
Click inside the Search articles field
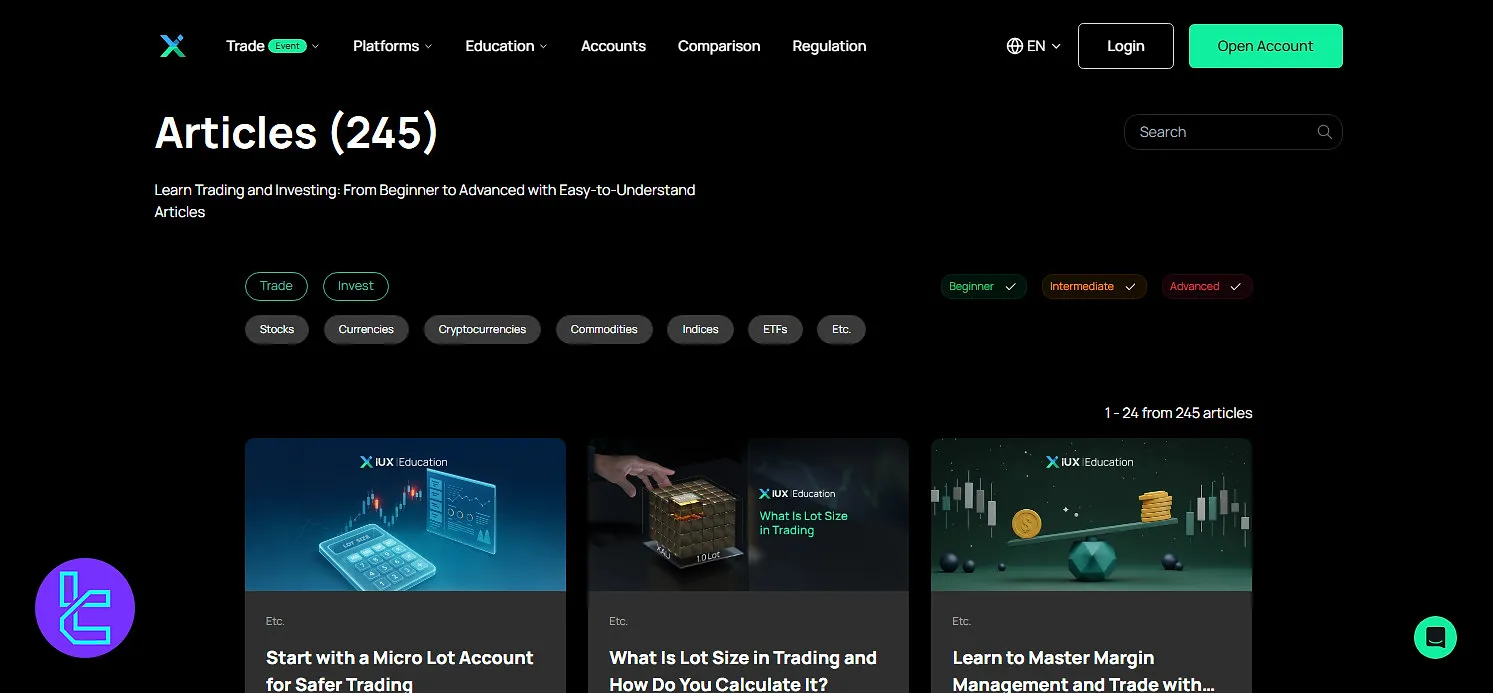(1220, 131)
